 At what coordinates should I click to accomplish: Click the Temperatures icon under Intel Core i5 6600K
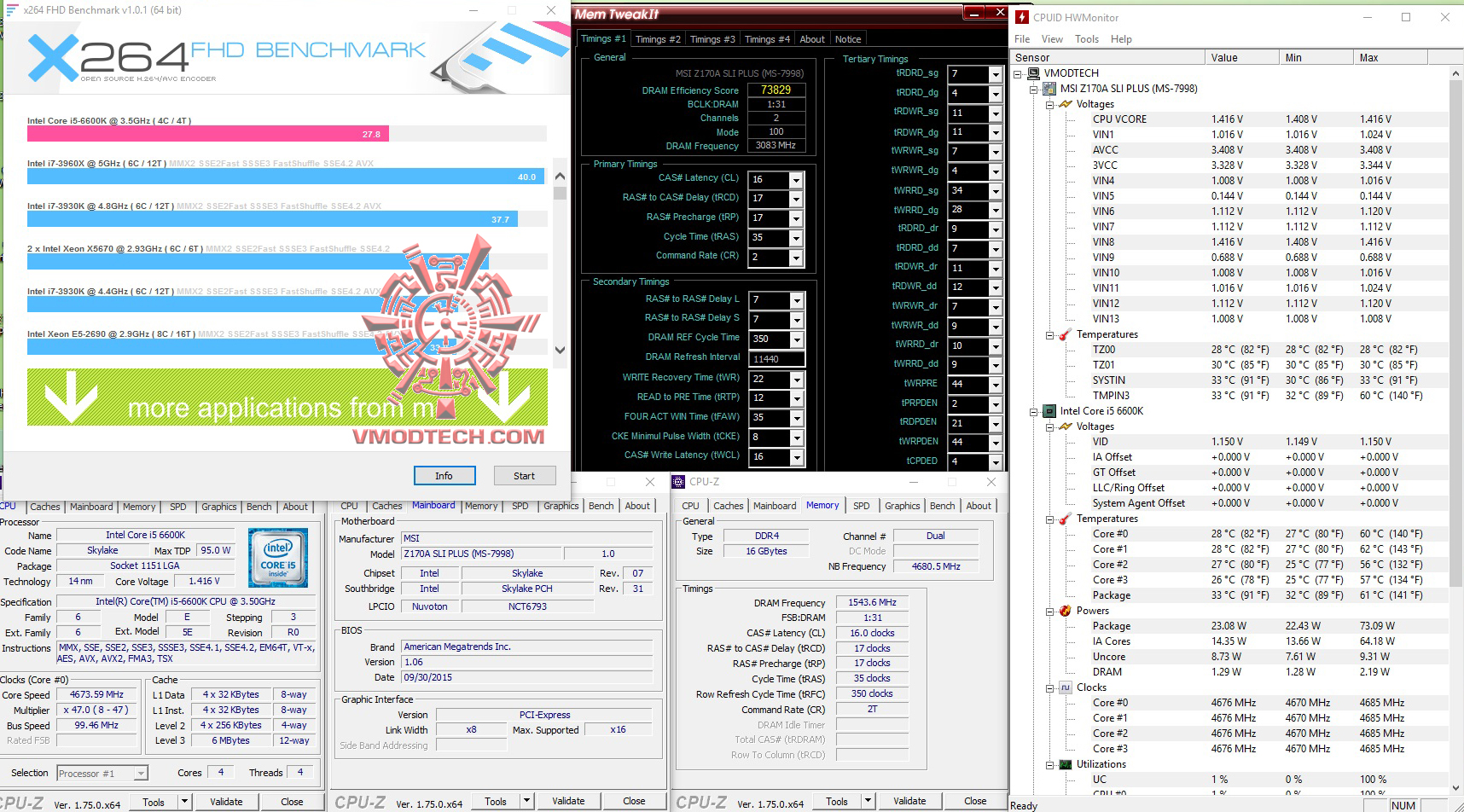click(x=1065, y=519)
